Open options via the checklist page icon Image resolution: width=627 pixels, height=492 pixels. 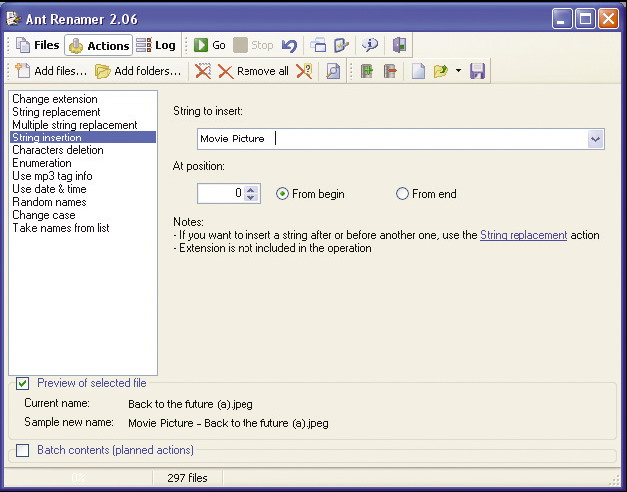coord(341,45)
